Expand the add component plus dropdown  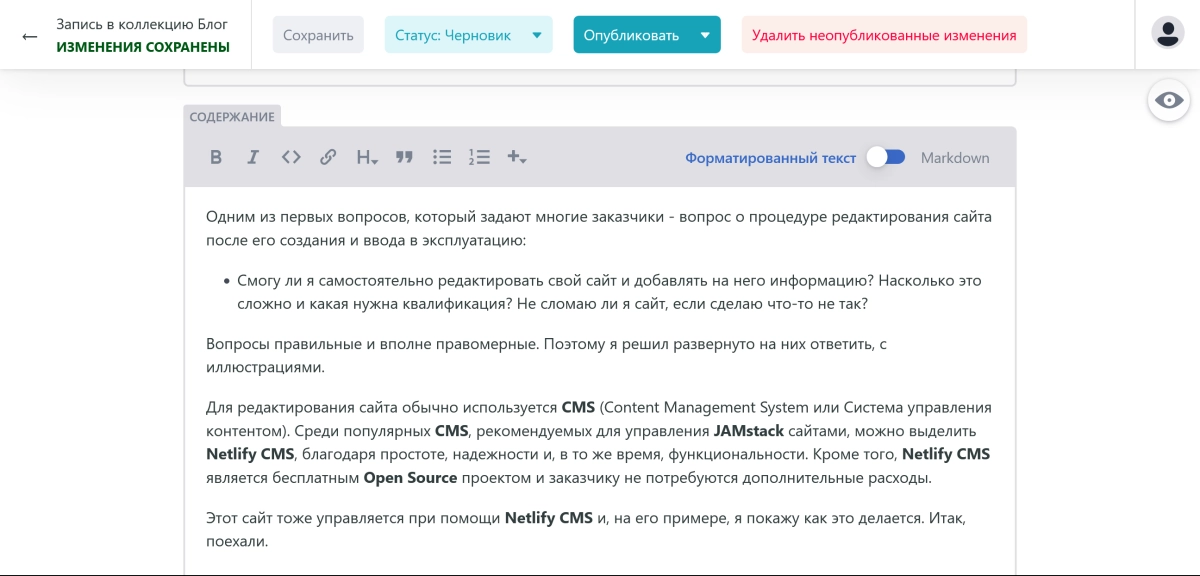[x=517, y=157]
